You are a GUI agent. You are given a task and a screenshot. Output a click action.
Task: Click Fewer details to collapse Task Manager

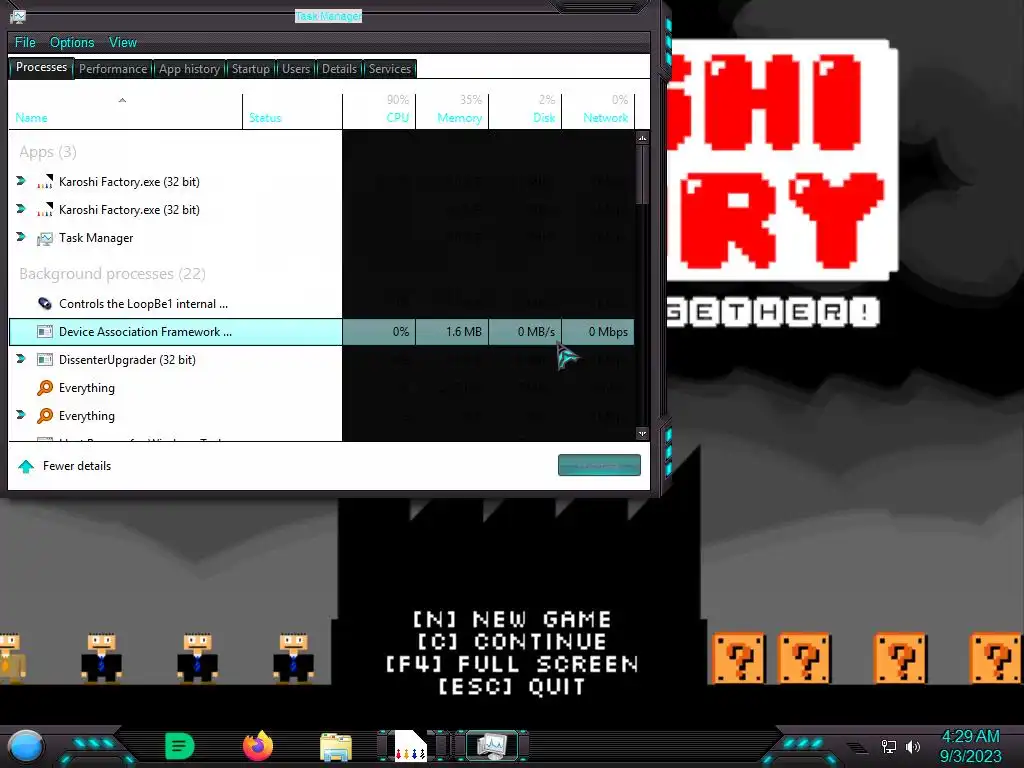(x=77, y=466)
